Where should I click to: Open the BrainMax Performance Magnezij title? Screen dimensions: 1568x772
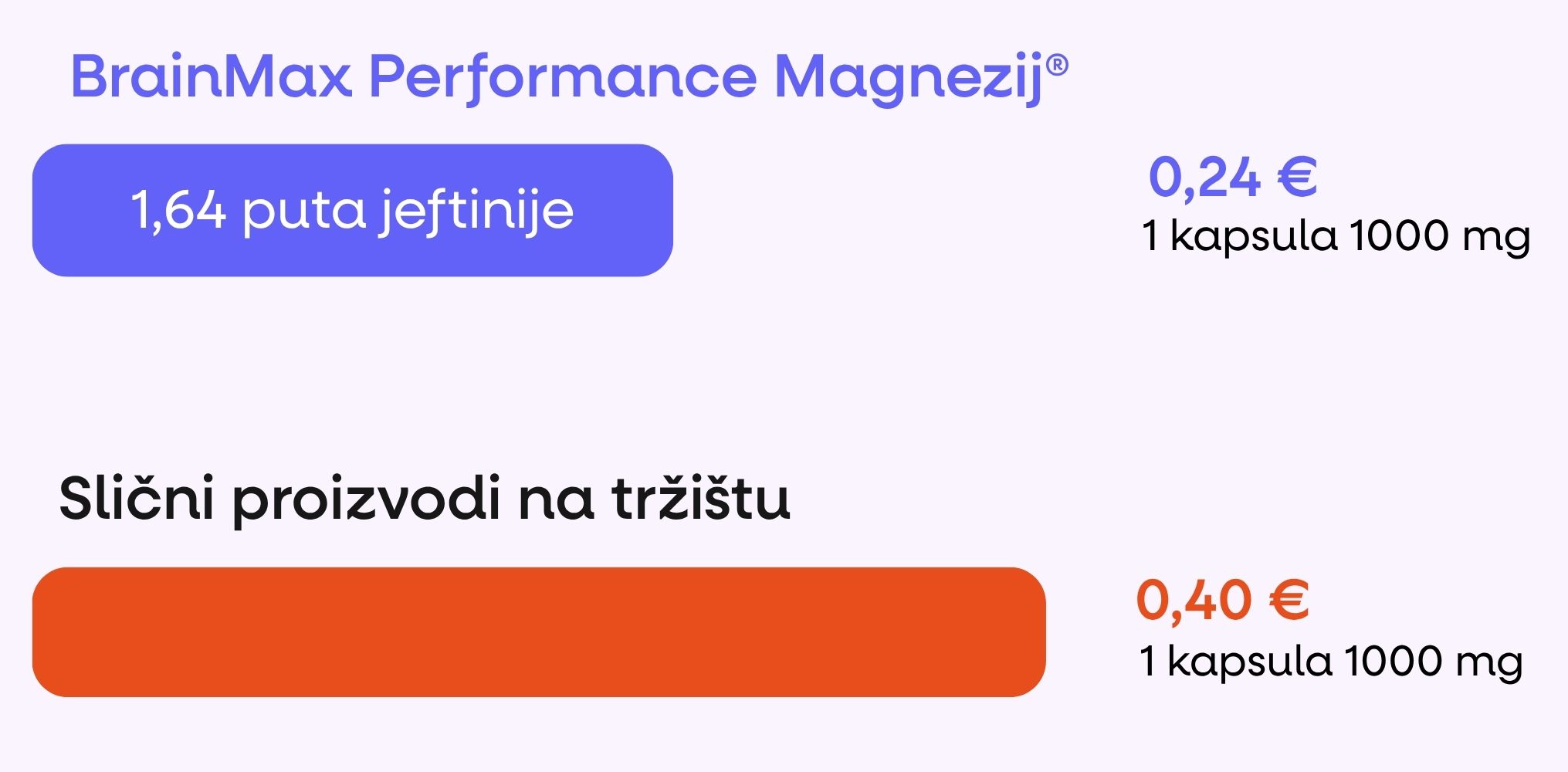pos(569,77)
